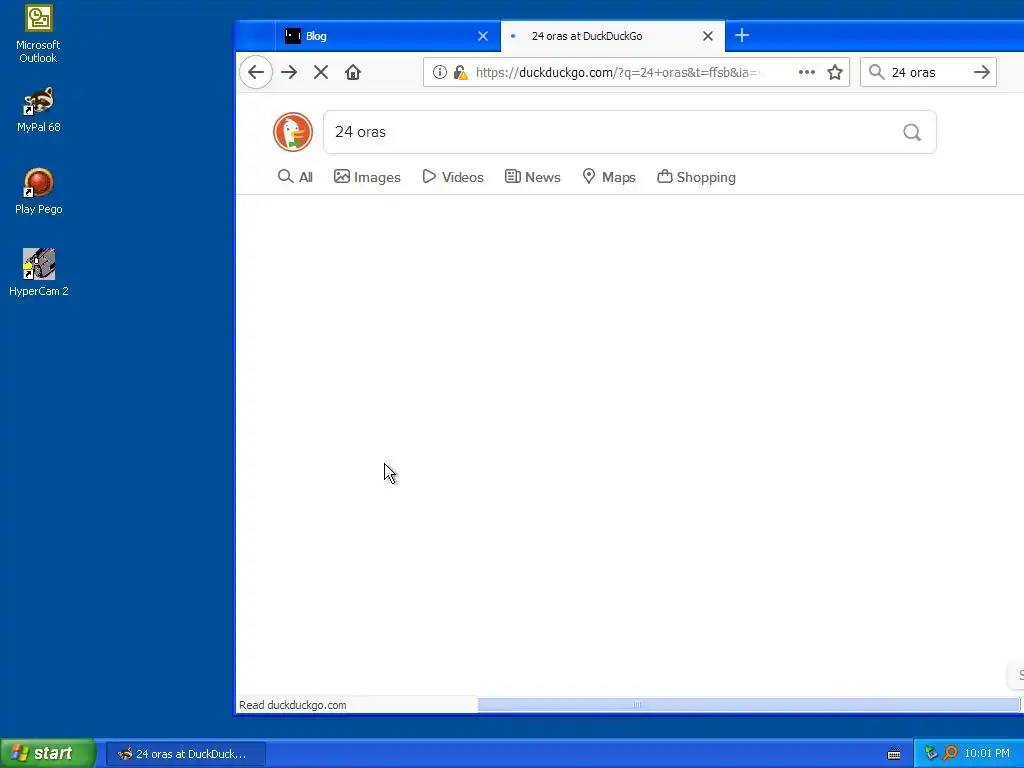Click the keyboard icon in the taskbar
This screenshot has height=768, width=1024.
pos(894,754)
